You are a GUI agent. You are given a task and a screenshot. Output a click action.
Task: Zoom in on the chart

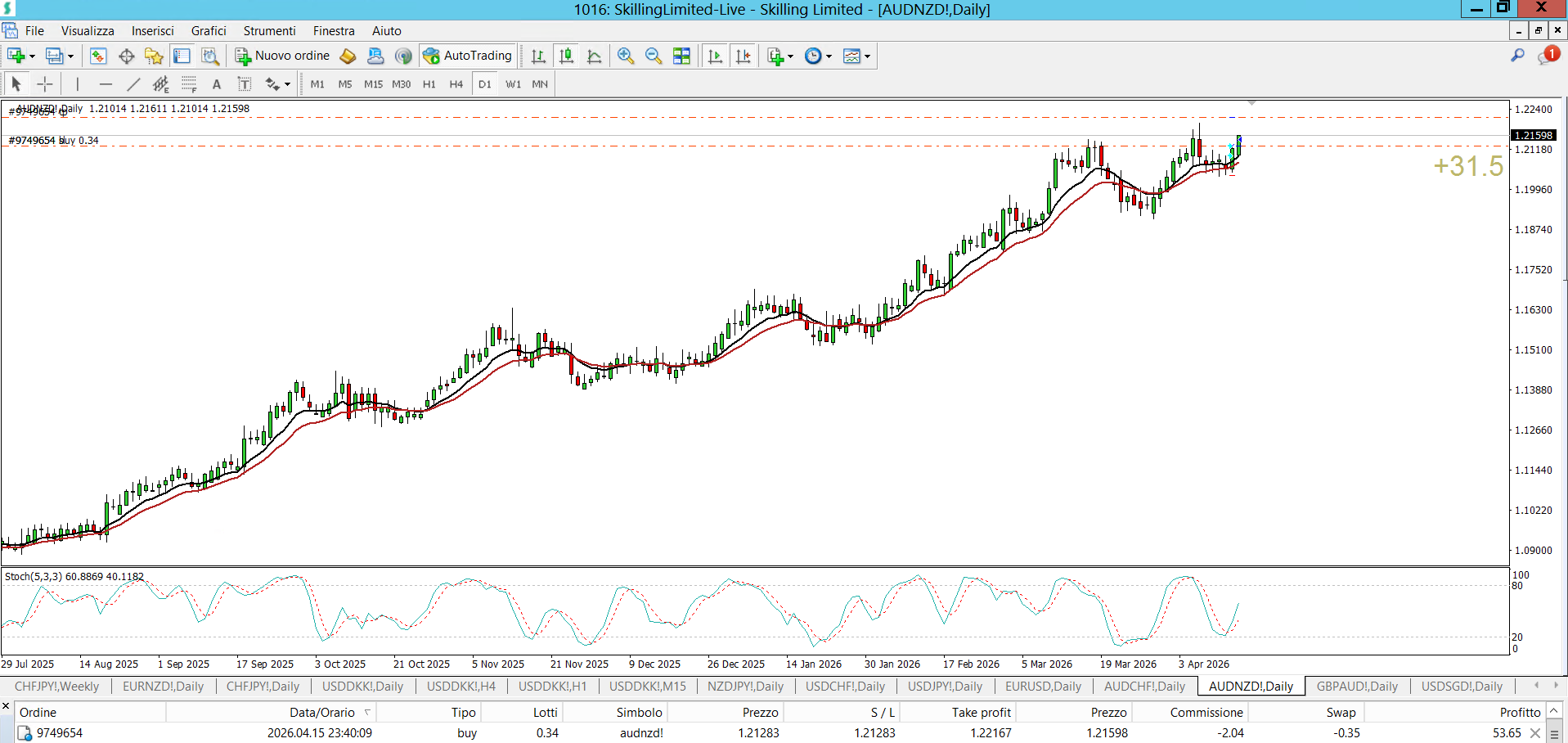[x=626, y=56]
